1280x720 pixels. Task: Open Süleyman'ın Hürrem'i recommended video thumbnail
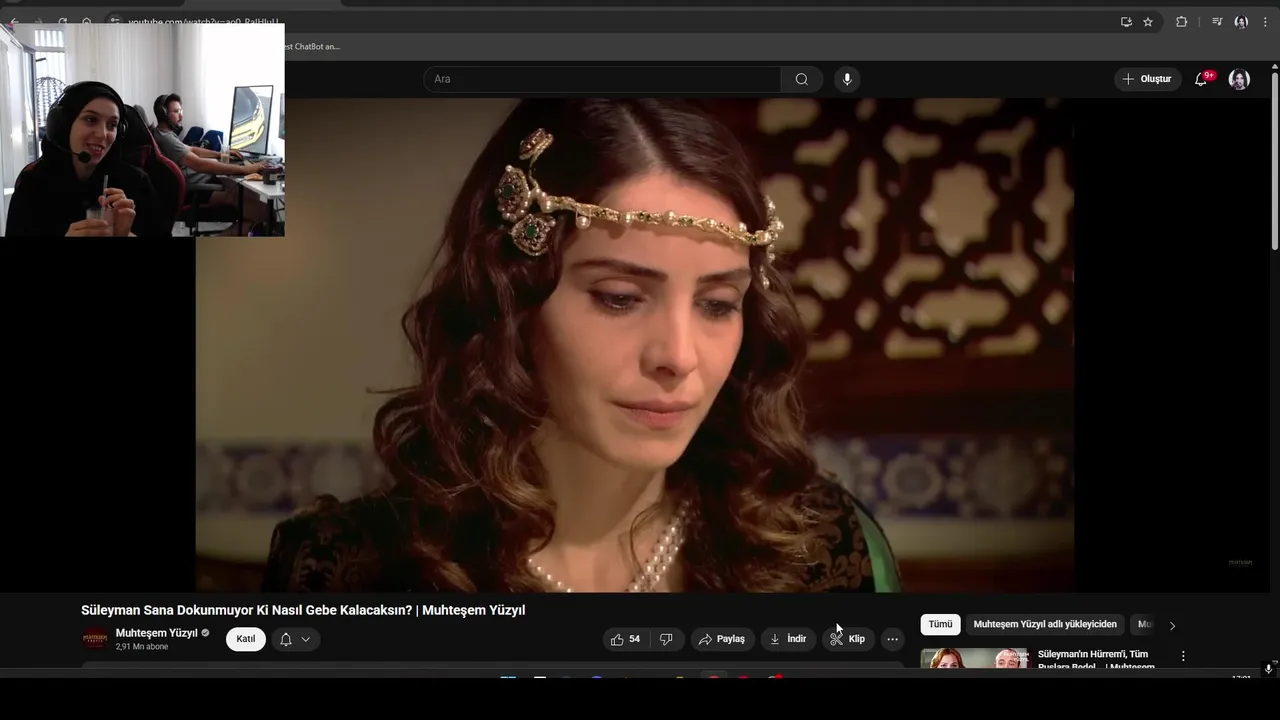(x=975, y=658)
